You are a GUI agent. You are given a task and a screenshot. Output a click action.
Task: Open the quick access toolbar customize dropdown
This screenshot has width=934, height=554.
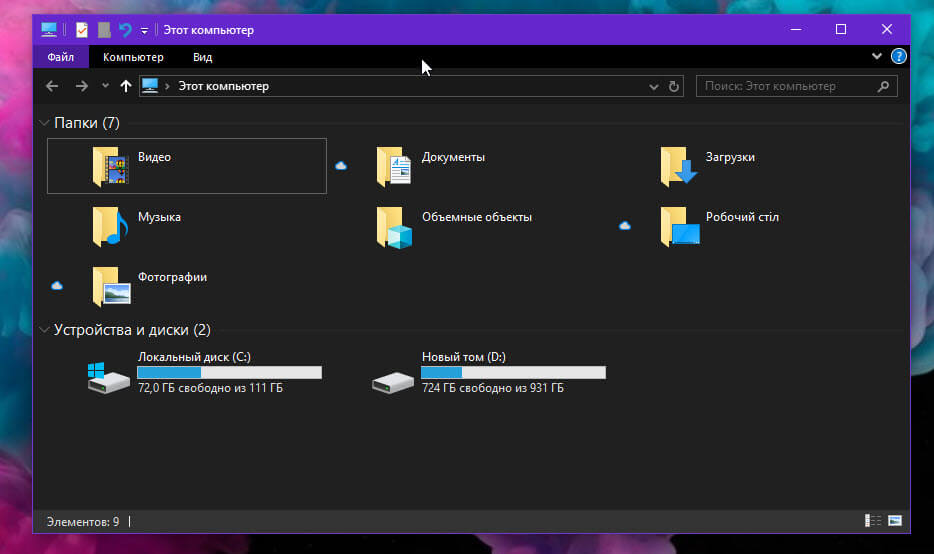[x=144, y=30]
